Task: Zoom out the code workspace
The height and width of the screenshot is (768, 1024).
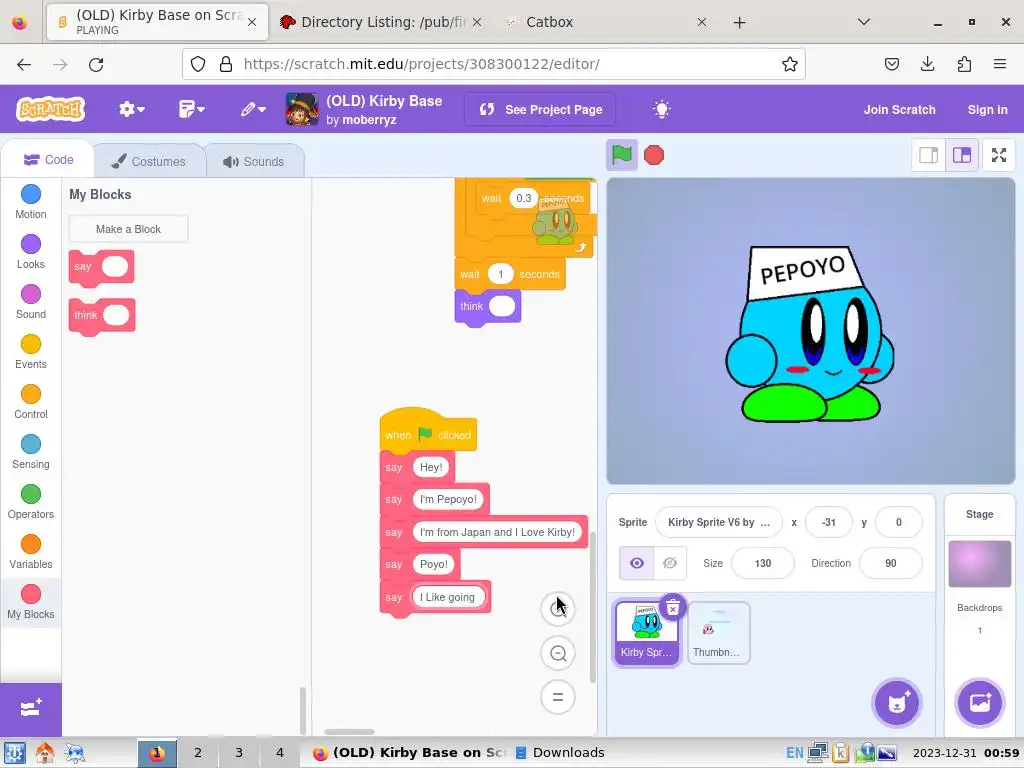Action: tap(558, 653)
